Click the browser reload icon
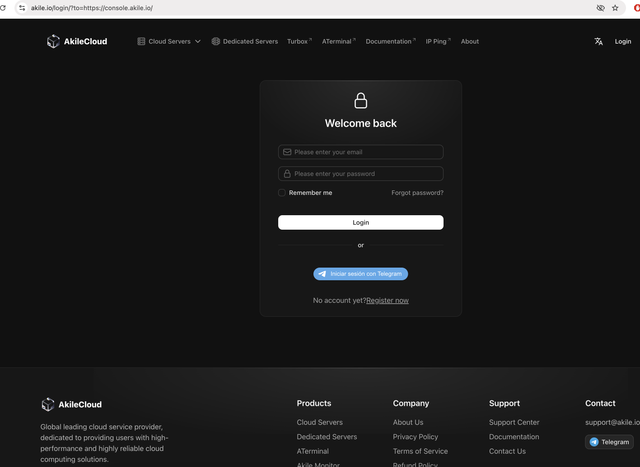Screen dimensions: 640x467 [3, 8]
